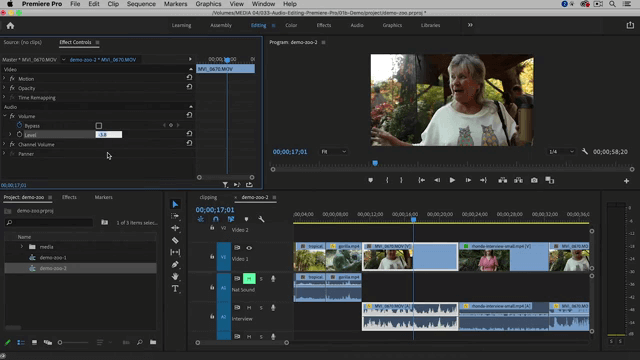Select the Razor tool
This screenshot has height=360, width=640.
[x=175, y=240]
